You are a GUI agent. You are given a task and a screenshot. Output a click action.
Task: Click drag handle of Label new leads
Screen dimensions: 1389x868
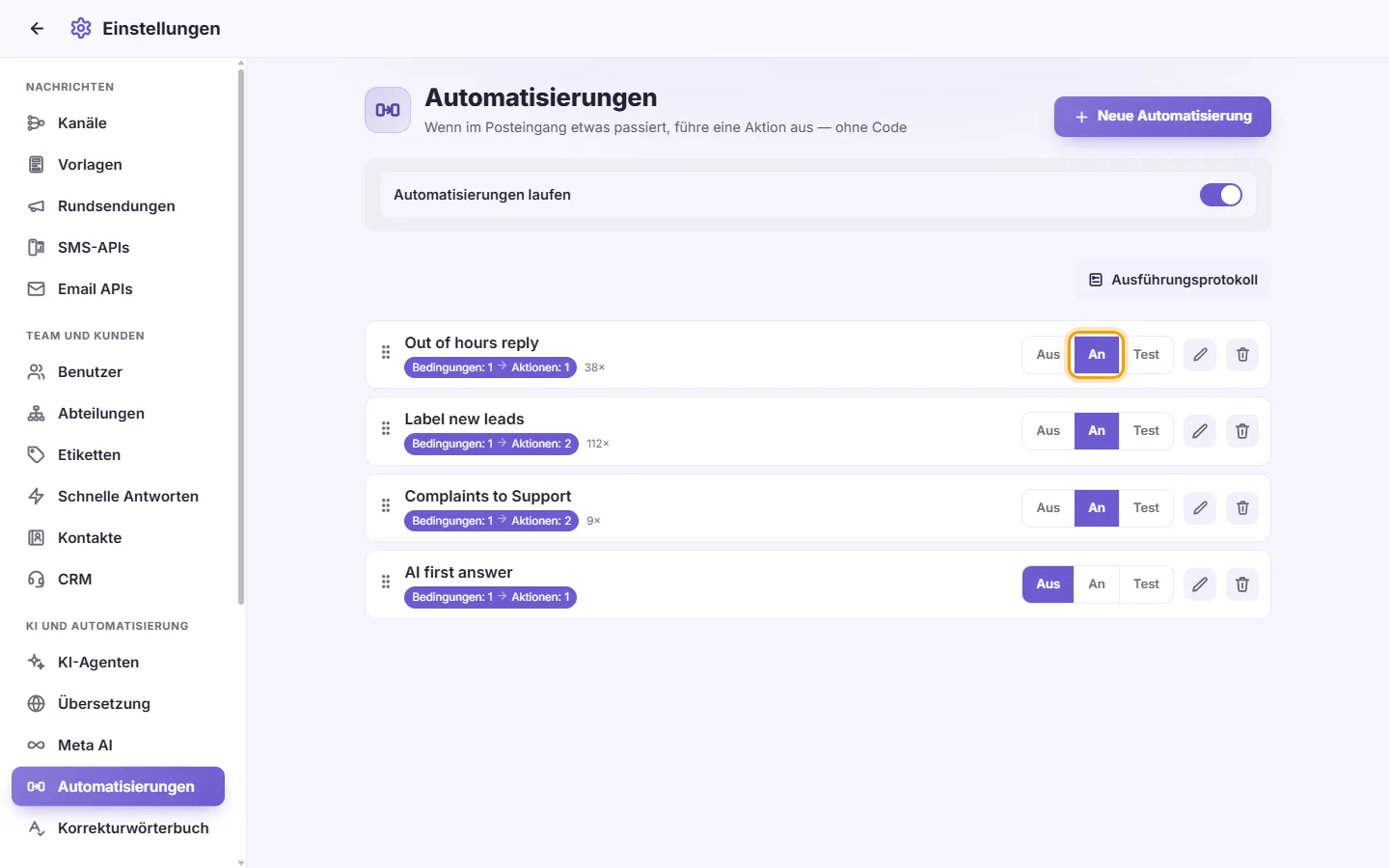coord(386,428)
